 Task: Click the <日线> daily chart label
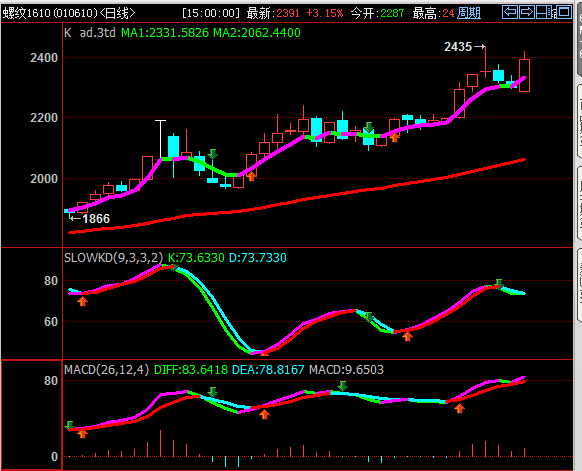tap(118, 13)
